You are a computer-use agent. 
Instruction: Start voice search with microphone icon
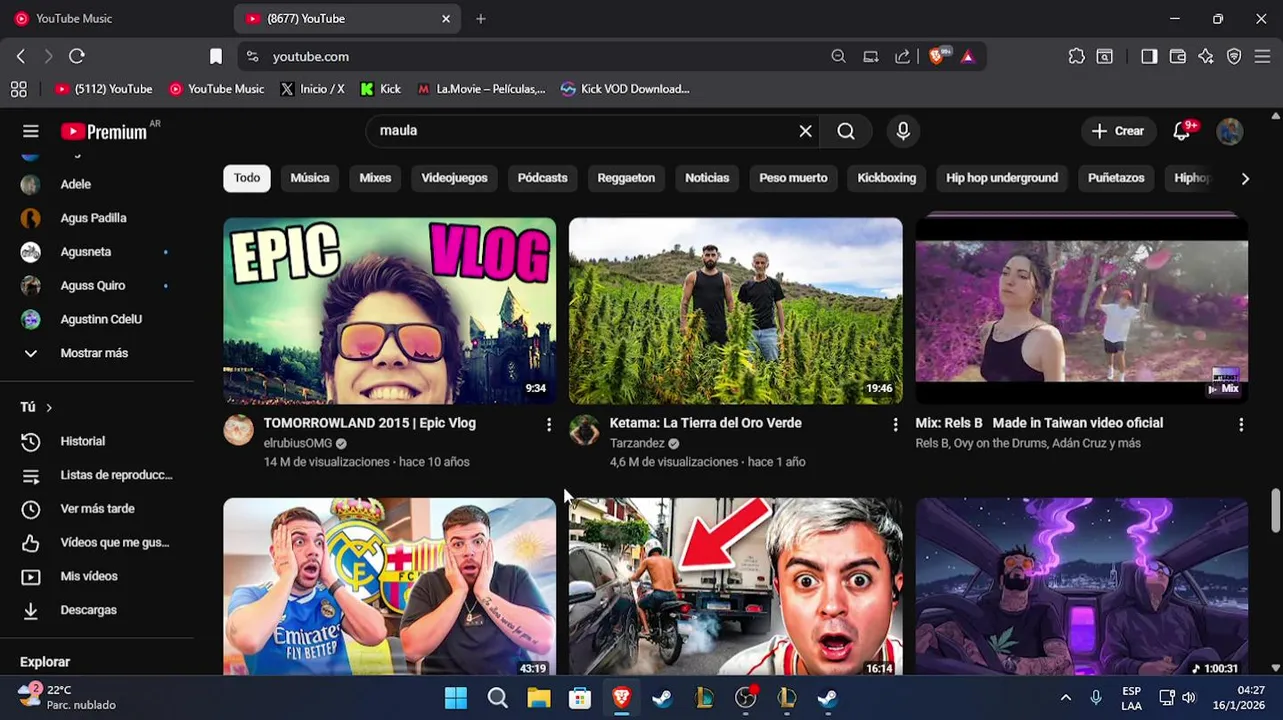point(903,131)
